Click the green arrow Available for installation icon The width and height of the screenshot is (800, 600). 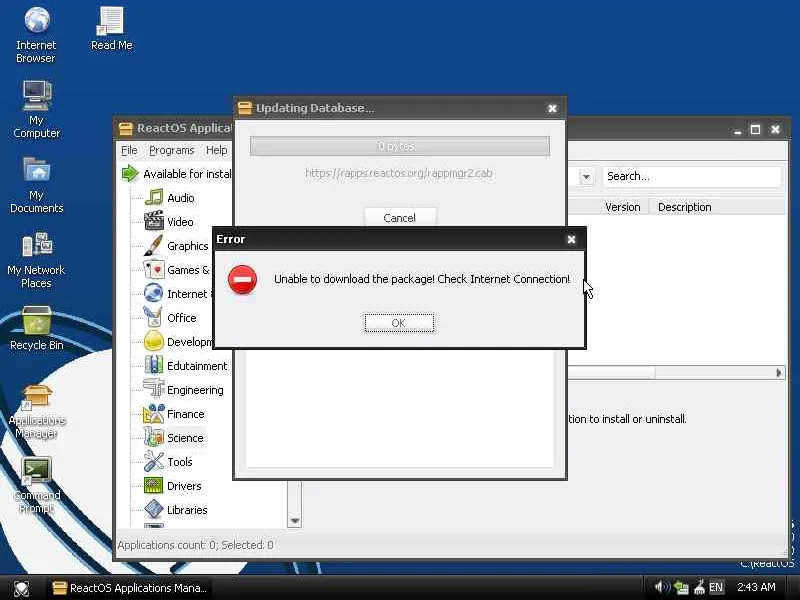click(x=130, y=173)
